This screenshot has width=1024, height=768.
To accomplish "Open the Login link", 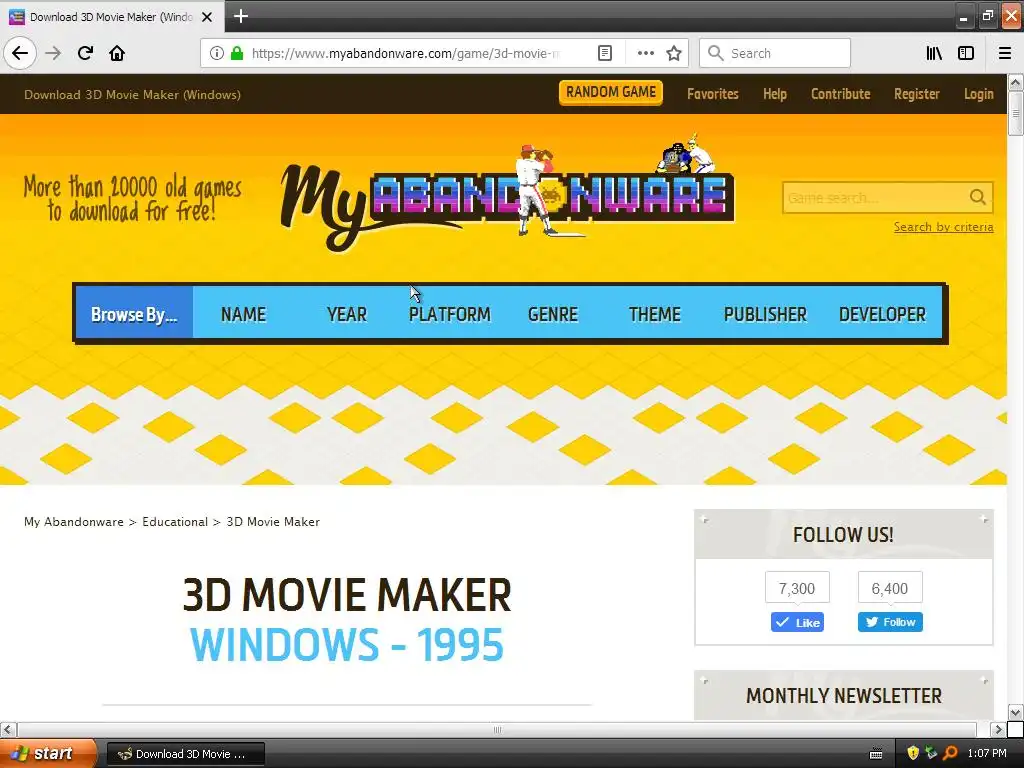I will [978, 94].
